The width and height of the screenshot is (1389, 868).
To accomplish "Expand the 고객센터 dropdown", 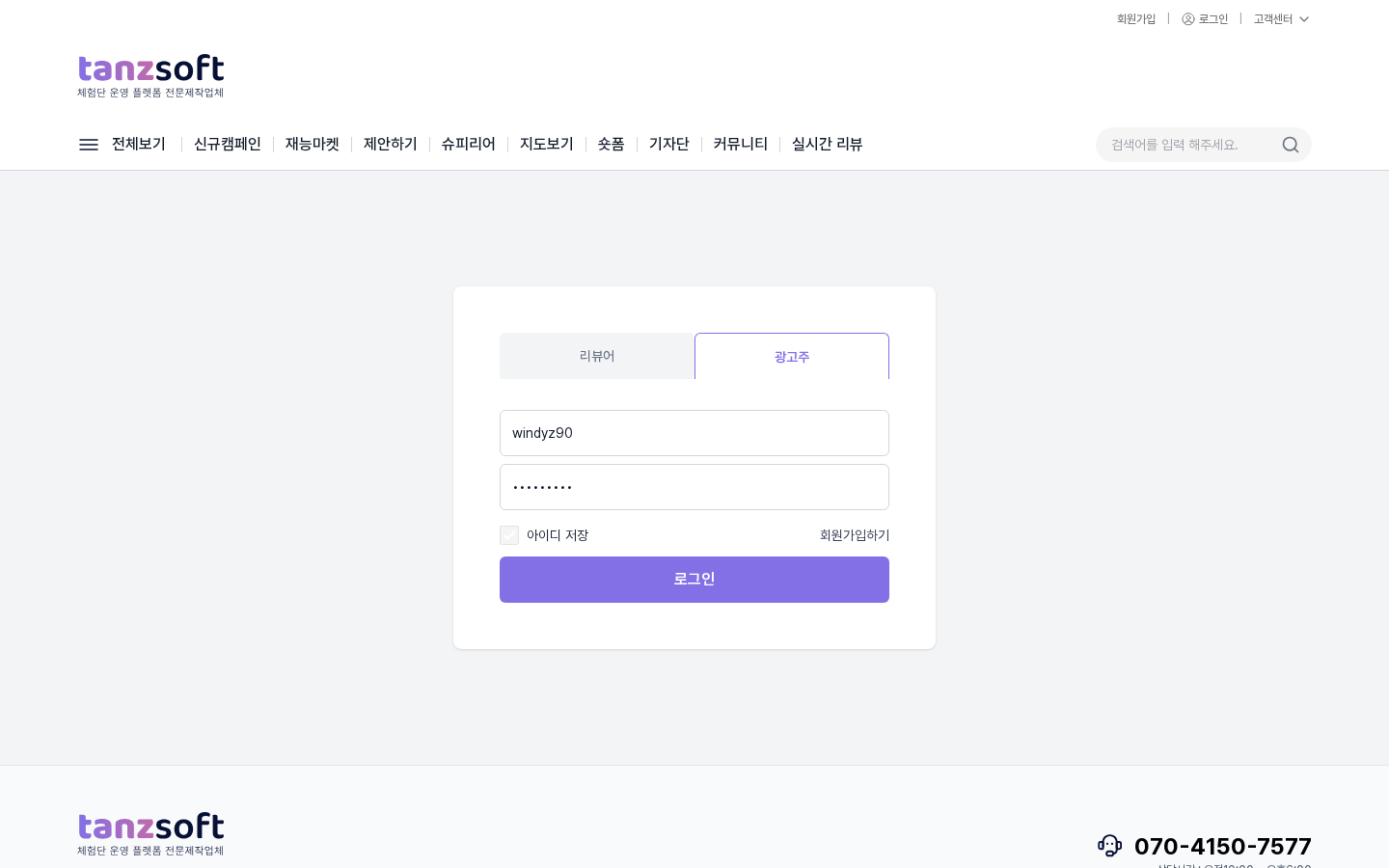I will pos(1281,19).
